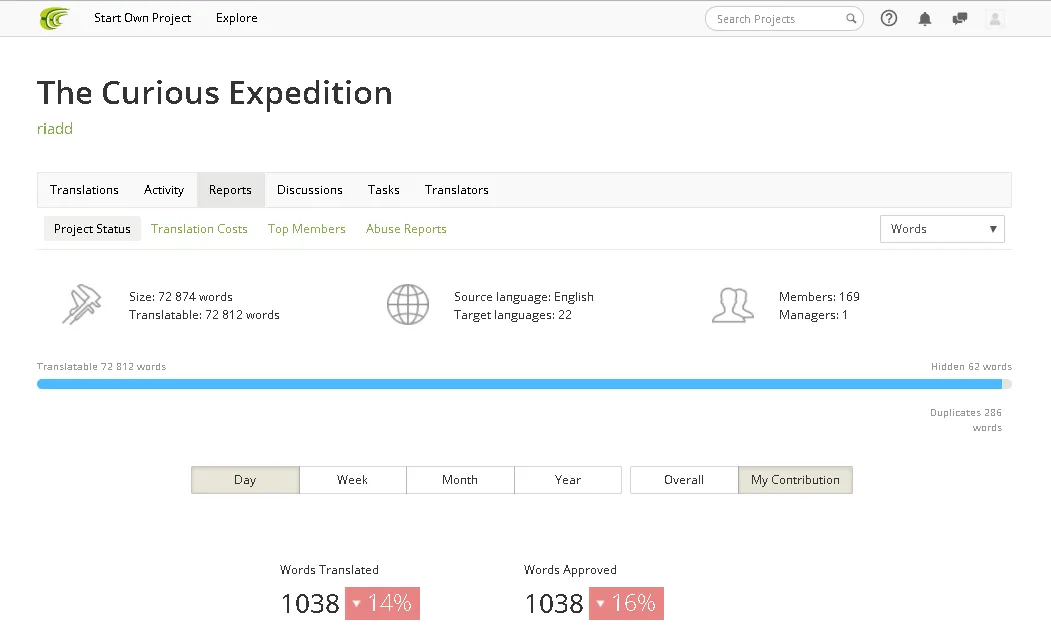This screenshot has width=1051, height=637.
Task: Click the caliper project size icon
Action: [82, 304]
